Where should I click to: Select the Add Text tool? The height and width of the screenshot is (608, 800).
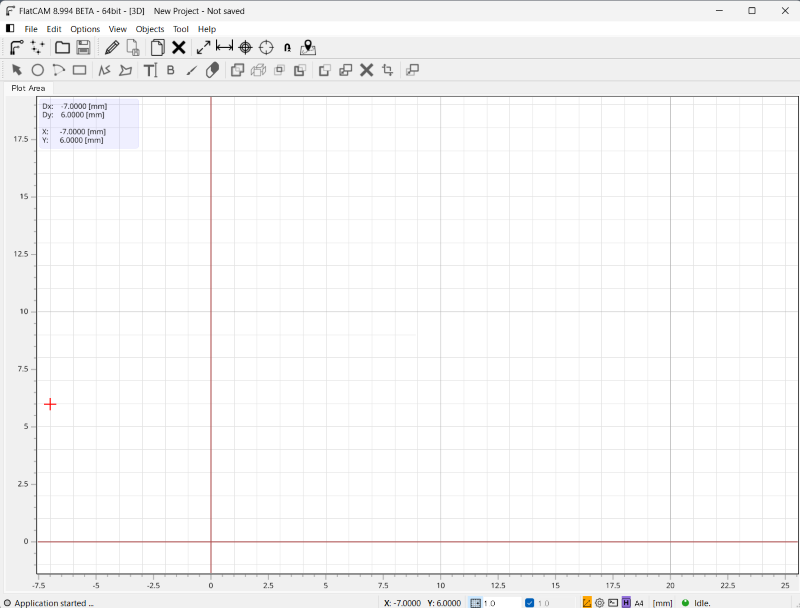(150, 70)
